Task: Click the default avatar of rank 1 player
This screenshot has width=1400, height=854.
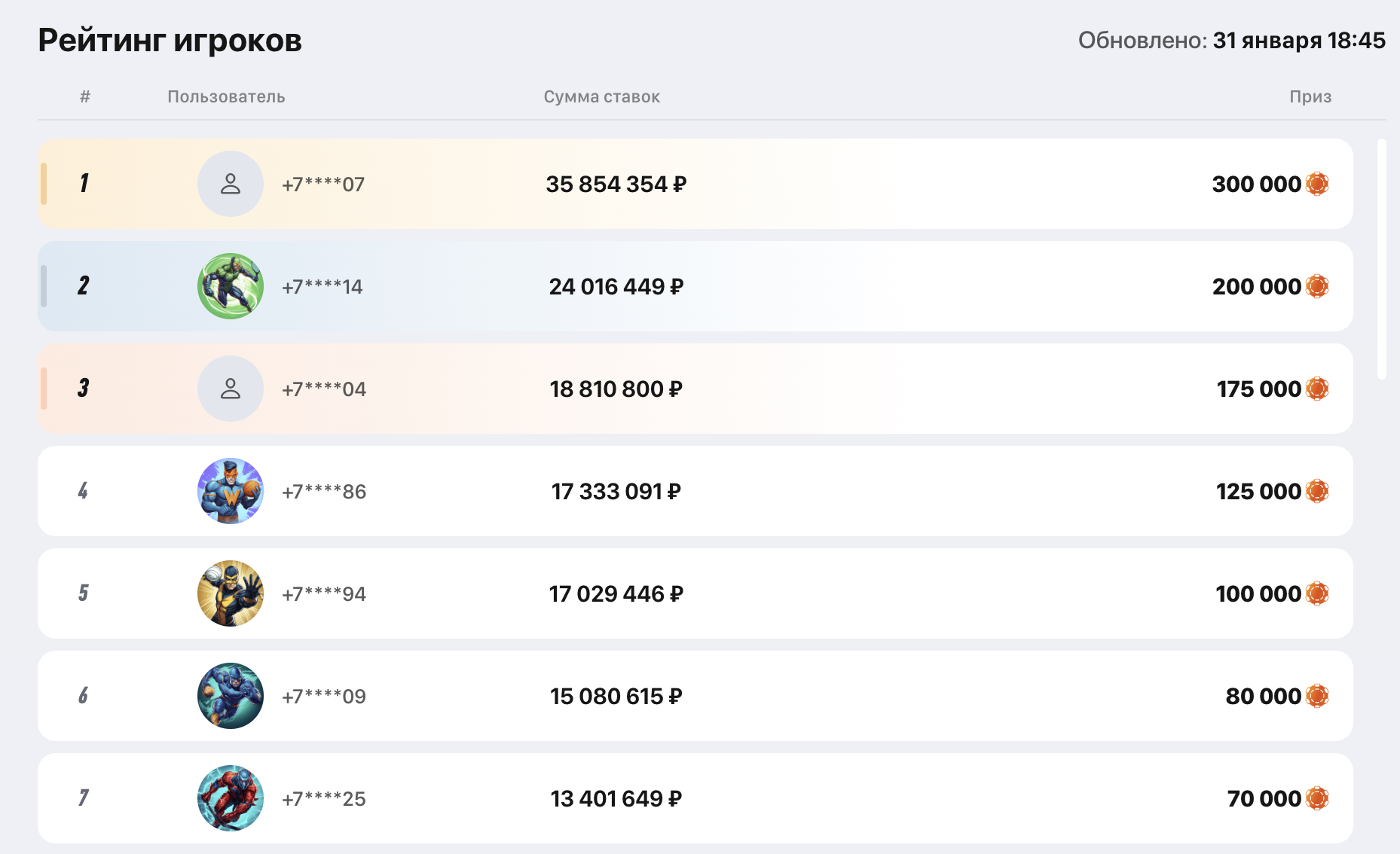Action: pos(230,184)
